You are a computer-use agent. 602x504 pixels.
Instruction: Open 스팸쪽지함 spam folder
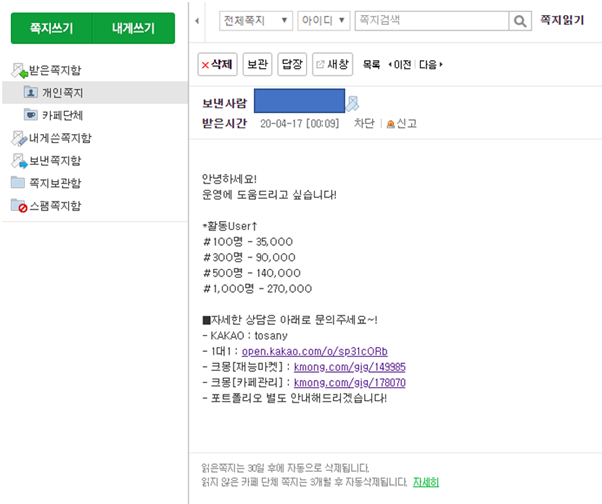pyautogui.click(x=55, y=206)
